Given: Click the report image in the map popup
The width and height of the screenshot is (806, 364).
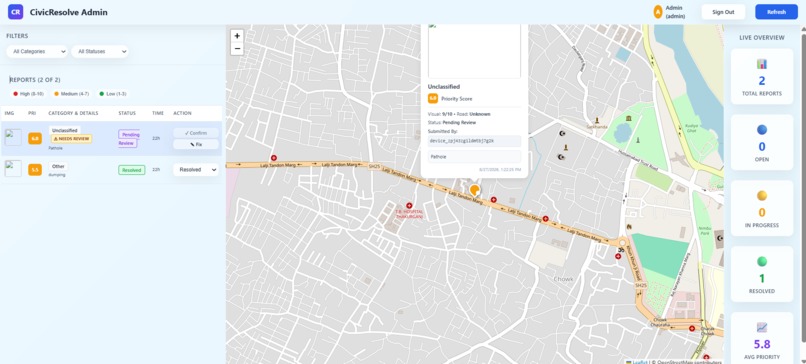Looking at the screenshot, I should click(474, 50).
